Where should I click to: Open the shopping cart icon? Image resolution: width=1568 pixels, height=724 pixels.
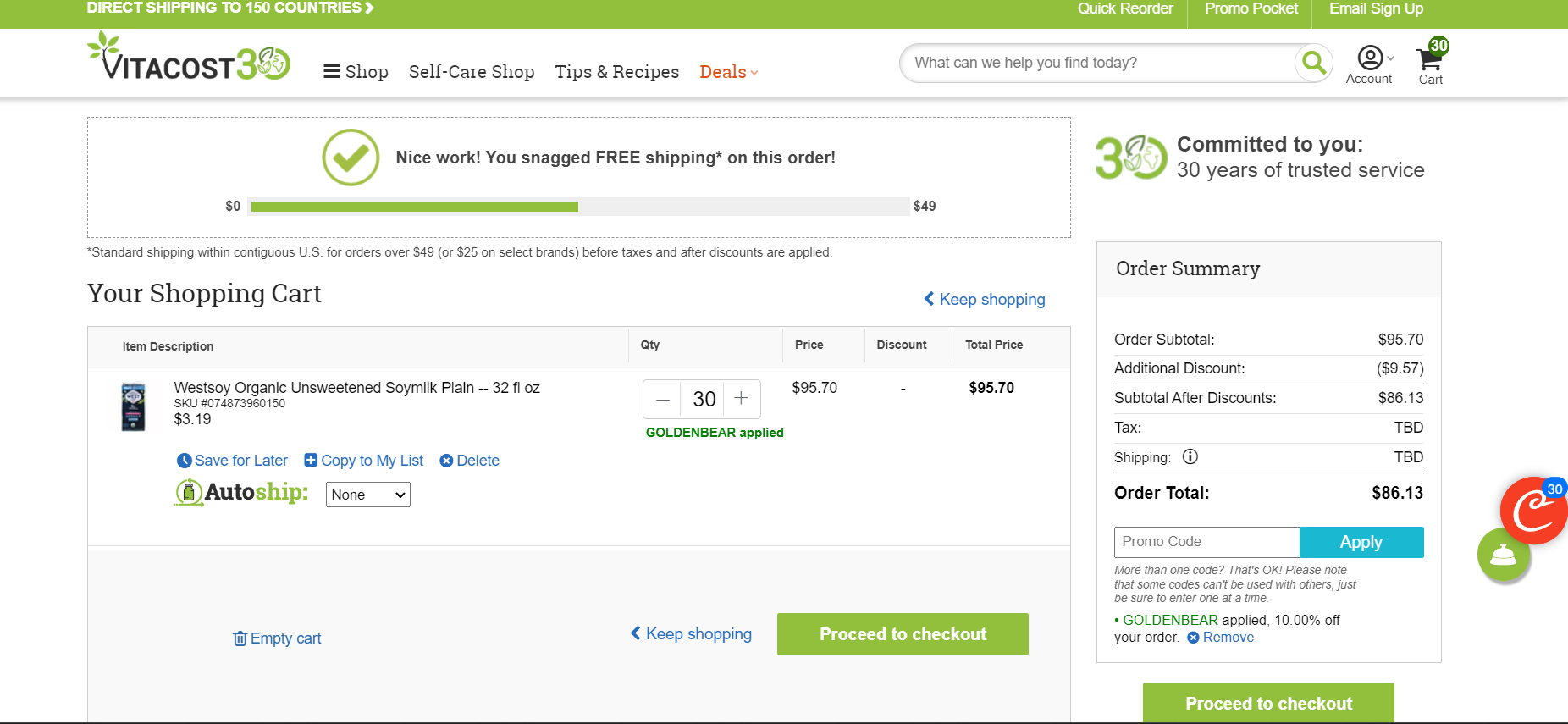pyautogui.click(x=1430, y=59)
